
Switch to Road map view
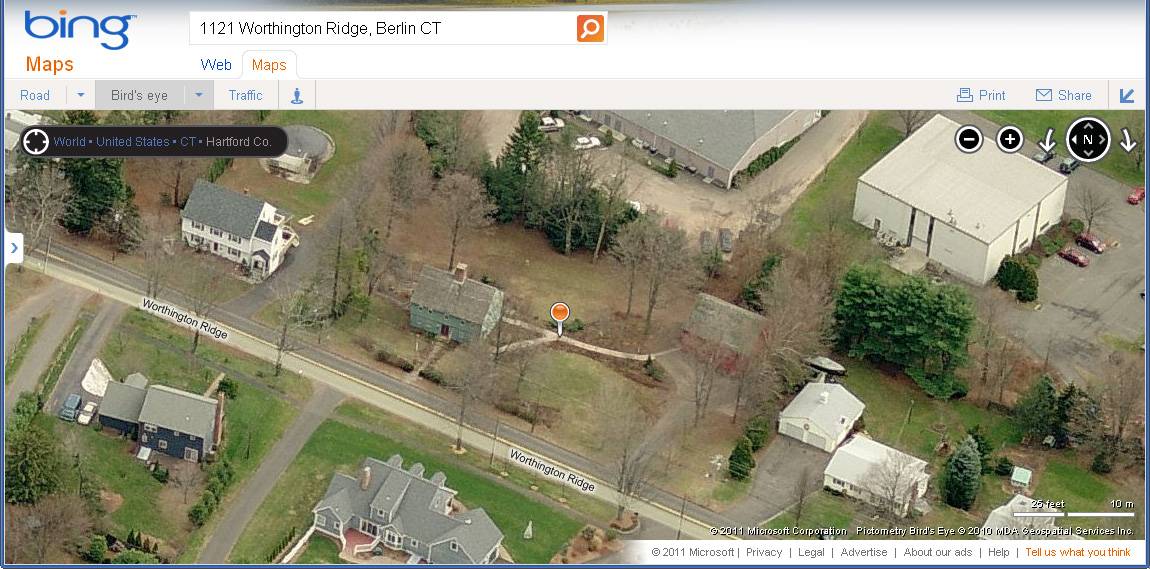[35, 95]
